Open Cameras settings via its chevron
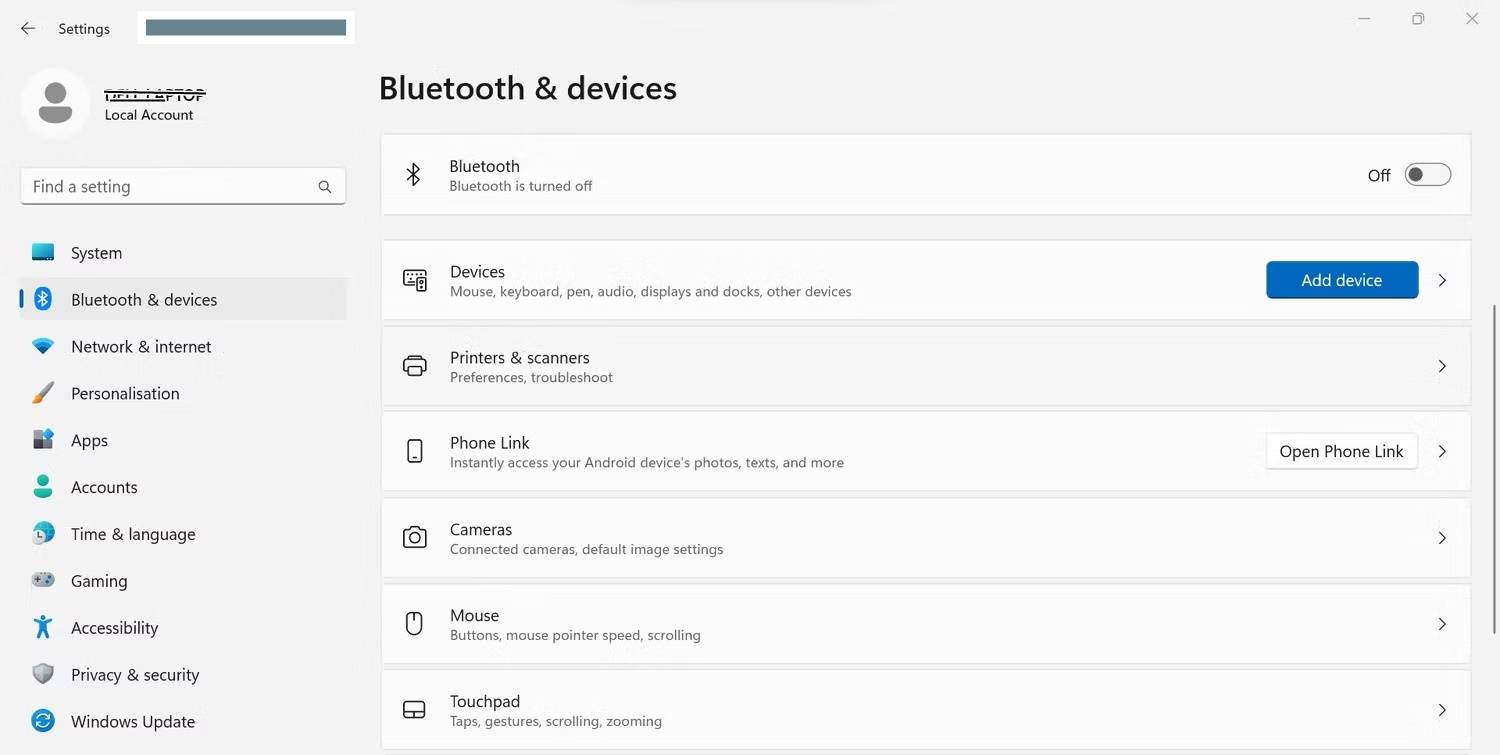The image size is (1500, 755). pyautogui.click(x=1442, y=538)
